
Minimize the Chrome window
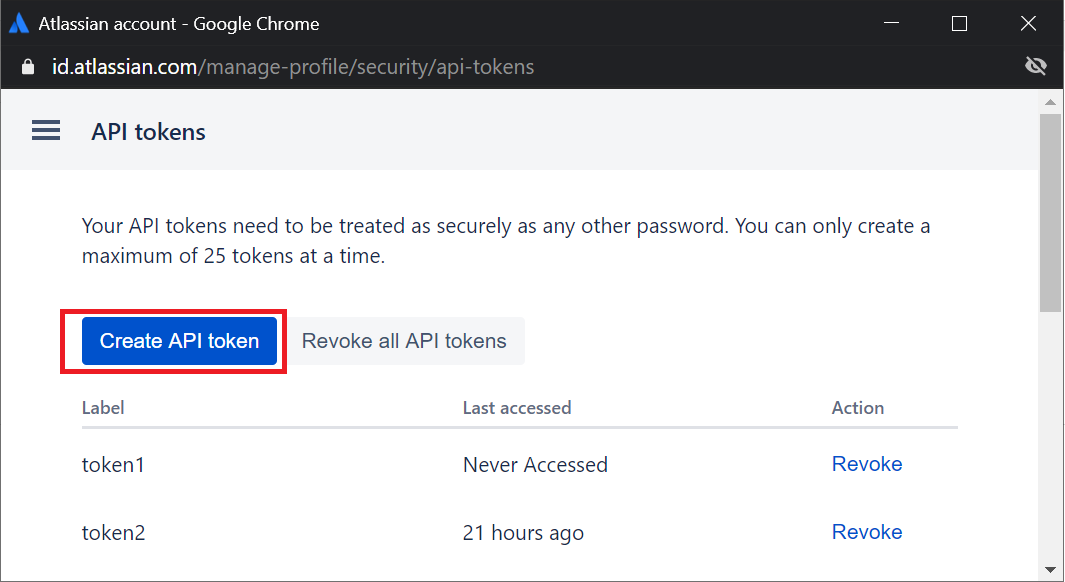pos(891,24)
